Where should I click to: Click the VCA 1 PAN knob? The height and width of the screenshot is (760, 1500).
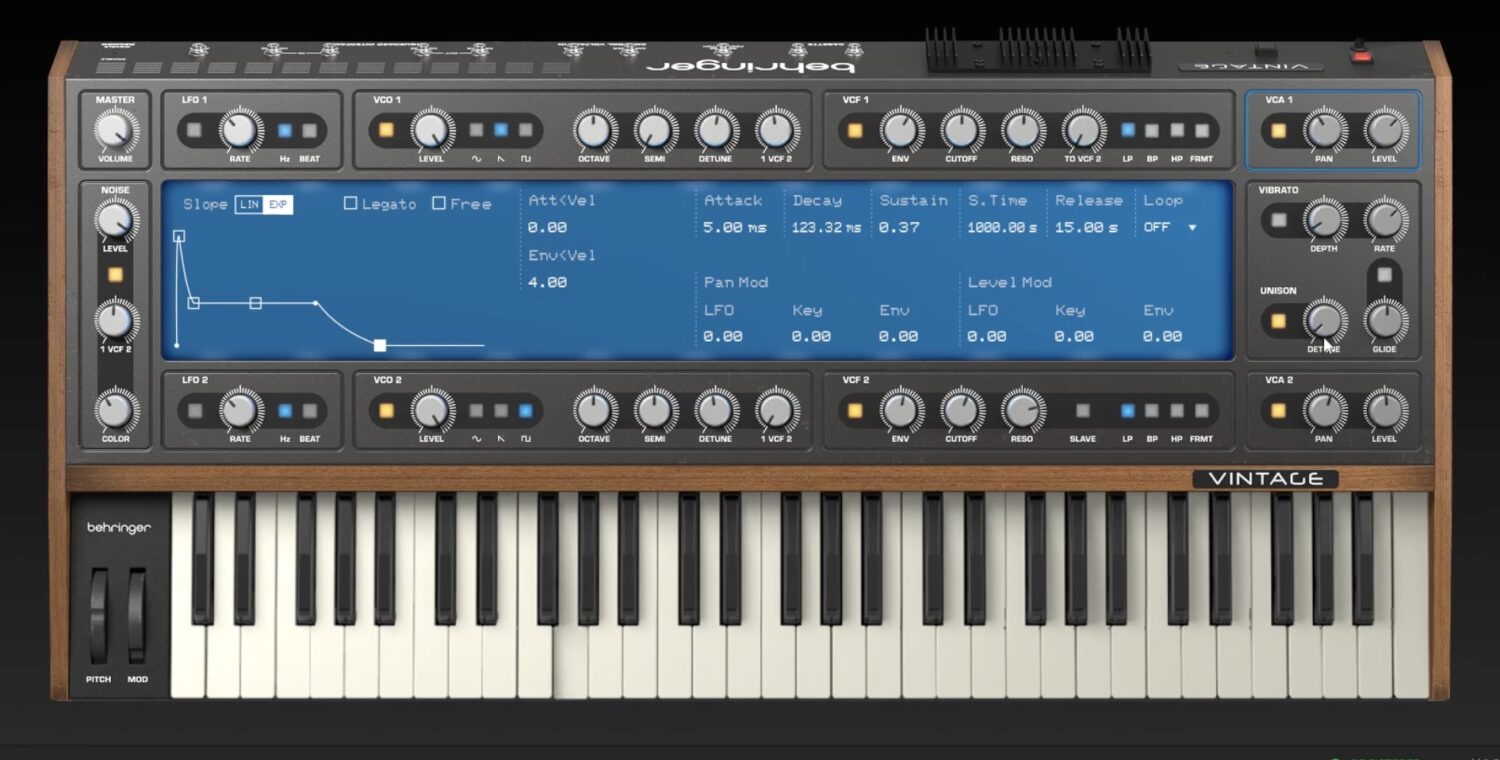(1324, 130)
